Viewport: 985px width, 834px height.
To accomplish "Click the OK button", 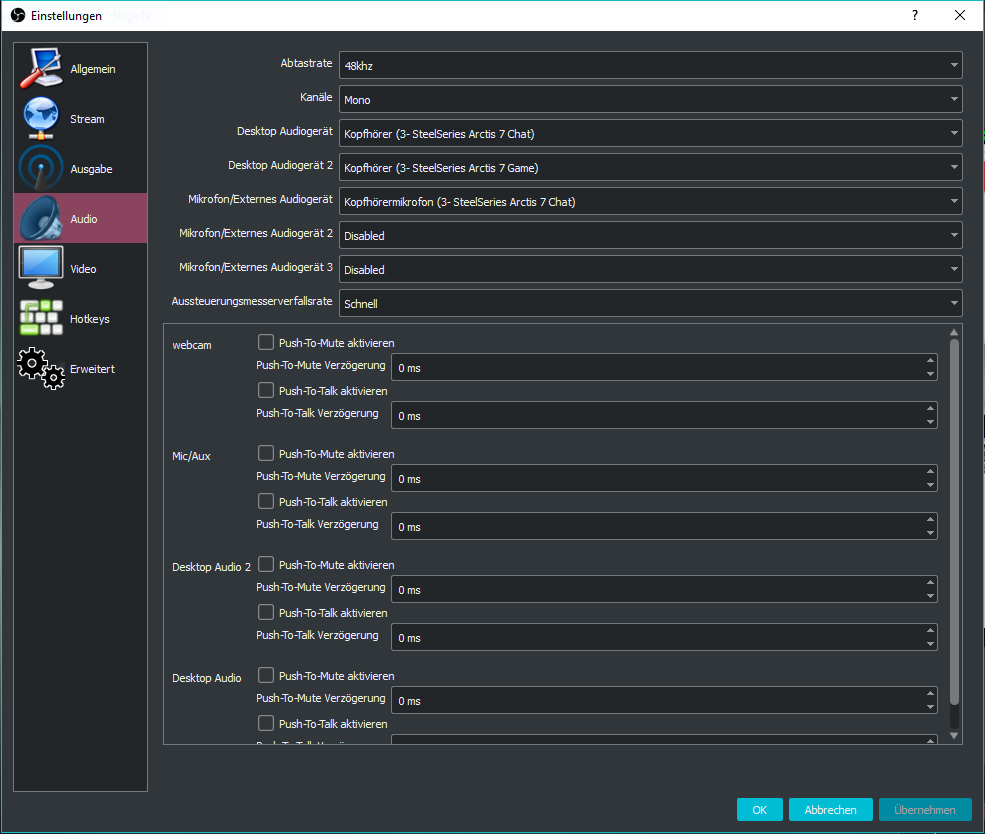I will 759,810.
